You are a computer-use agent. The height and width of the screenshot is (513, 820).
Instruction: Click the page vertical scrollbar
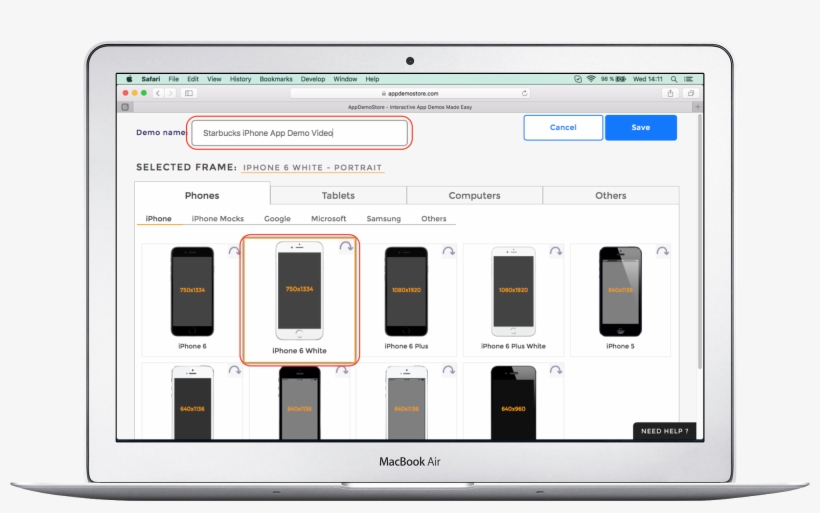point(700,241)
